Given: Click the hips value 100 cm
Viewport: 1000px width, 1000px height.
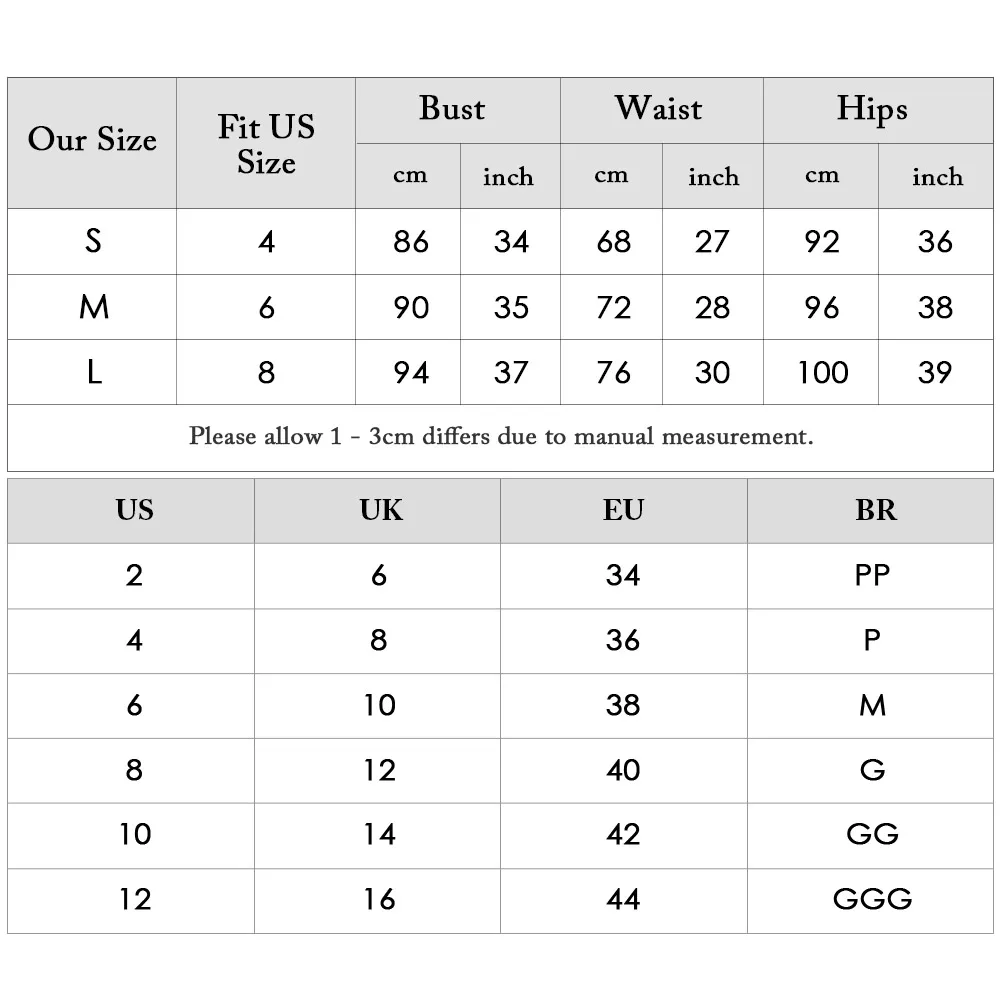Looking at the screenshot, I should click(821, 372).
